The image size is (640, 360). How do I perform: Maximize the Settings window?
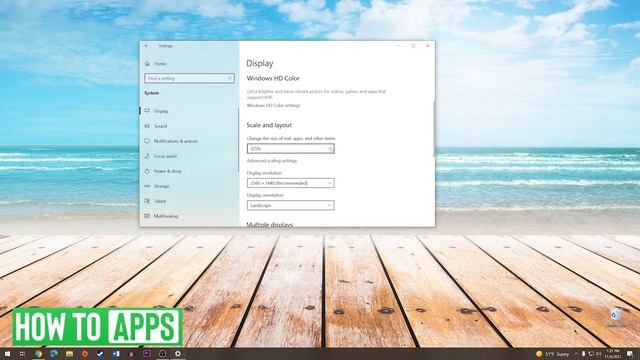tap(413, 46)
